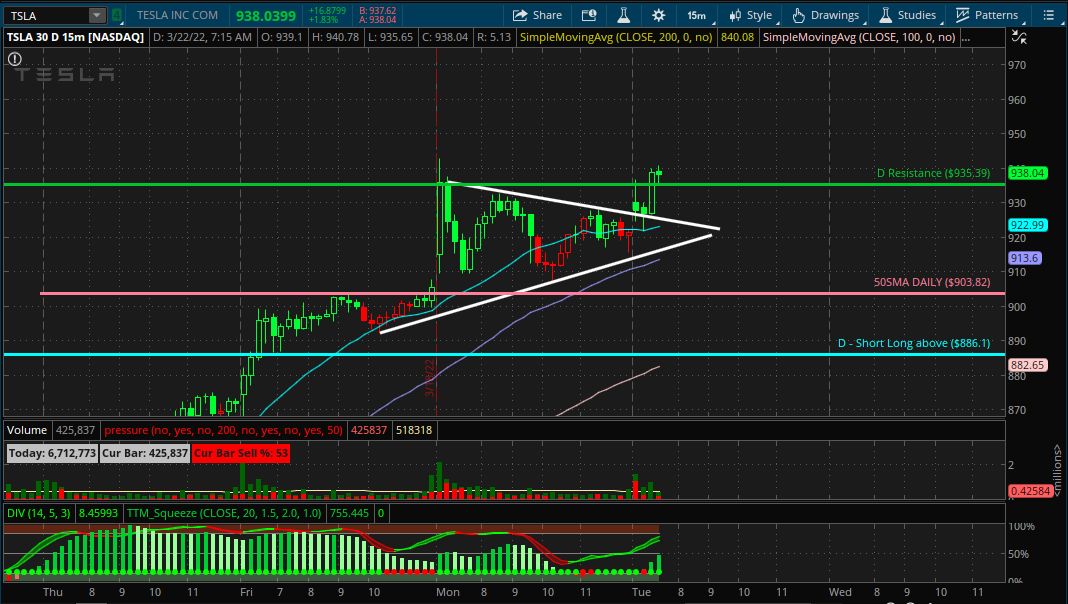Image resolution: width=1068 pixels, height=604 pixels.
Task: Click the Tue label on time axis
Action: pyautogui.click(x=641, y=592)
